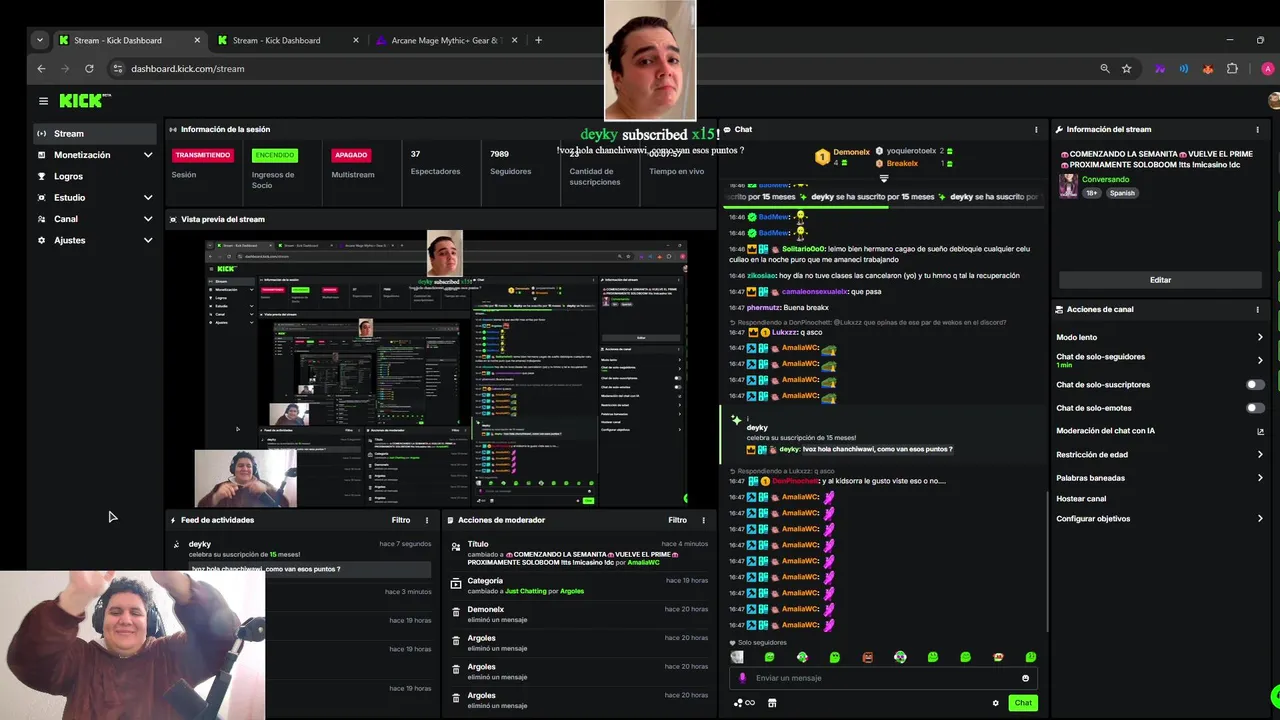Click the ENCENDIDO partner income badge

tap(274, 155)
